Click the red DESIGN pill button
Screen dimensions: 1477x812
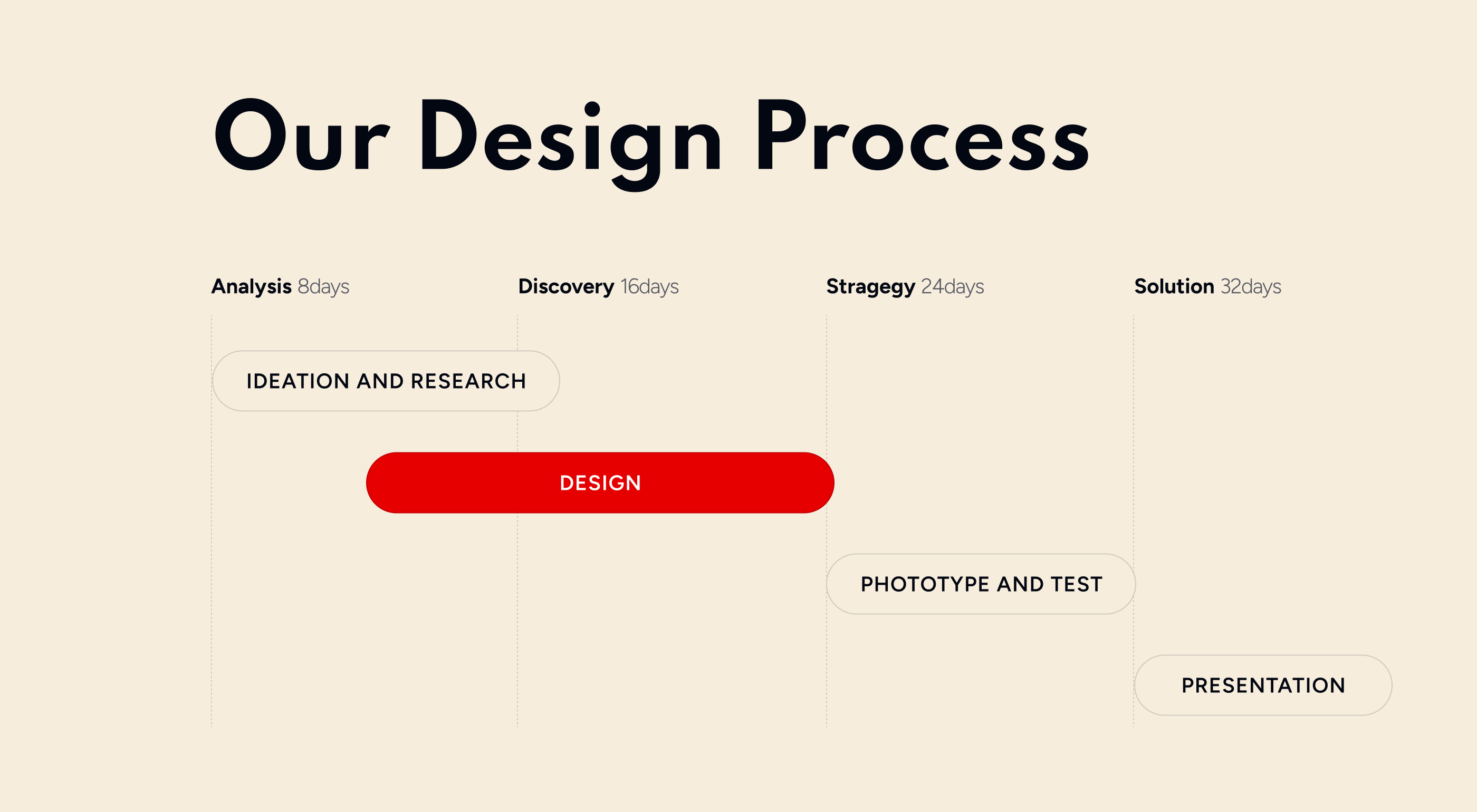(600, 482)
